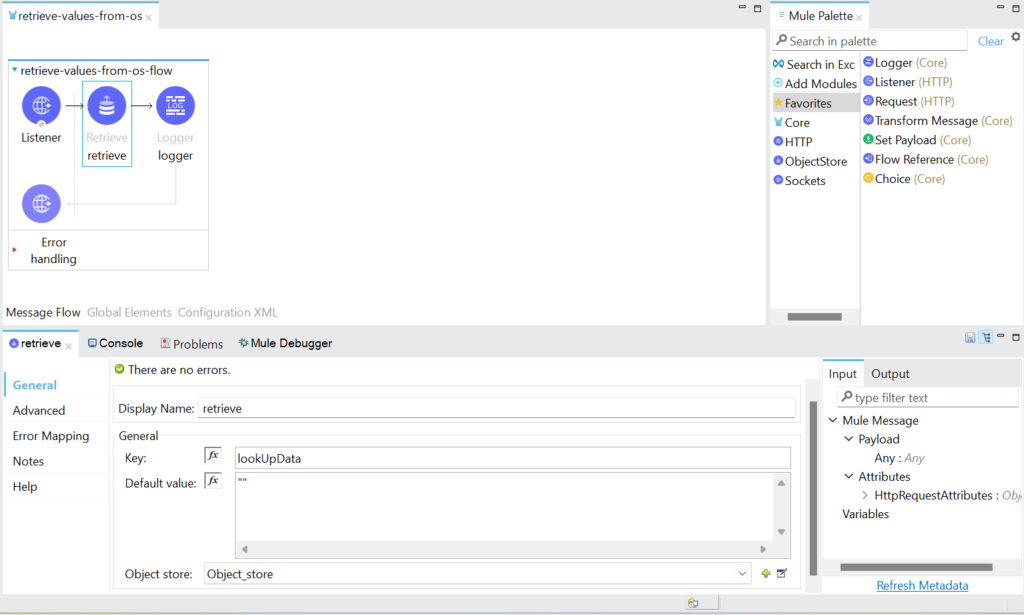
Task: Open the Object store dropdown
Action: click(x=742, y=573)
